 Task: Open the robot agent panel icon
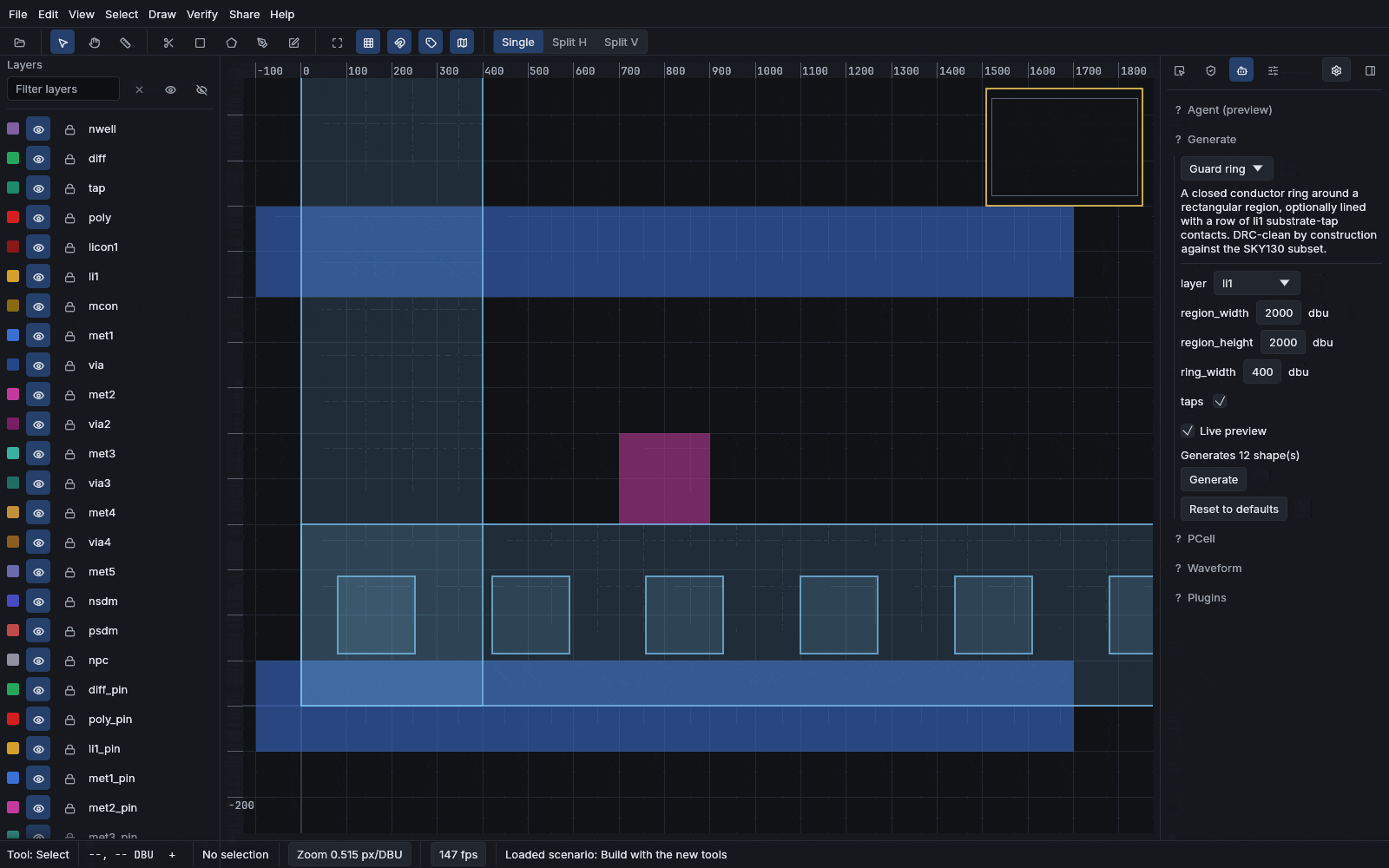coord(1241,71)
